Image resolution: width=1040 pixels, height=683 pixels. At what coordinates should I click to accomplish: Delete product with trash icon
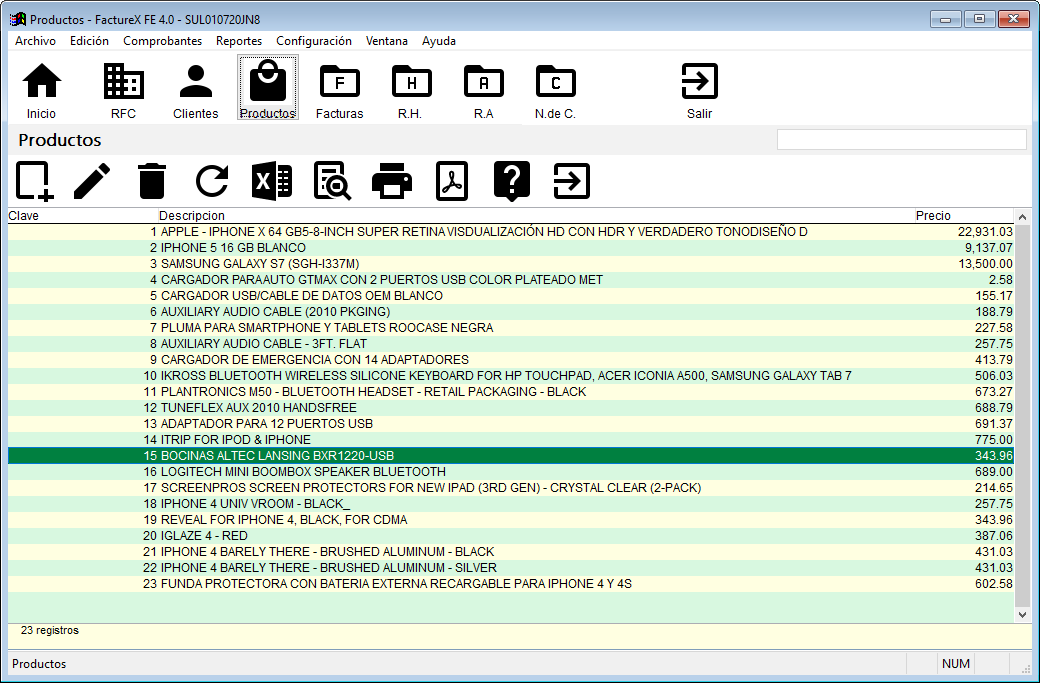pos(152,181)
